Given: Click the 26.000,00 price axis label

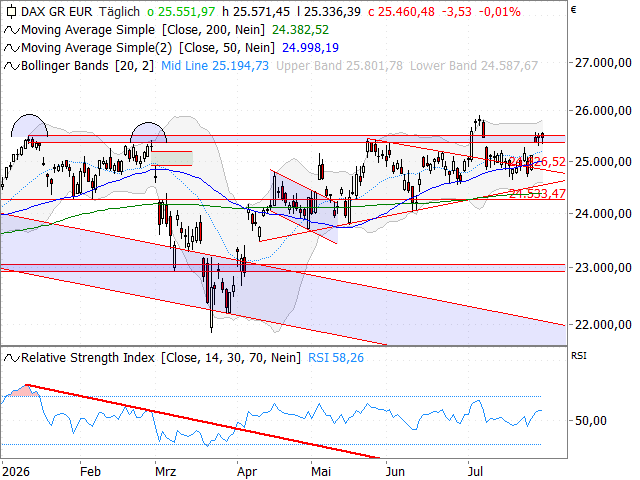Looking at the screenshot, I should pos(603,111).
